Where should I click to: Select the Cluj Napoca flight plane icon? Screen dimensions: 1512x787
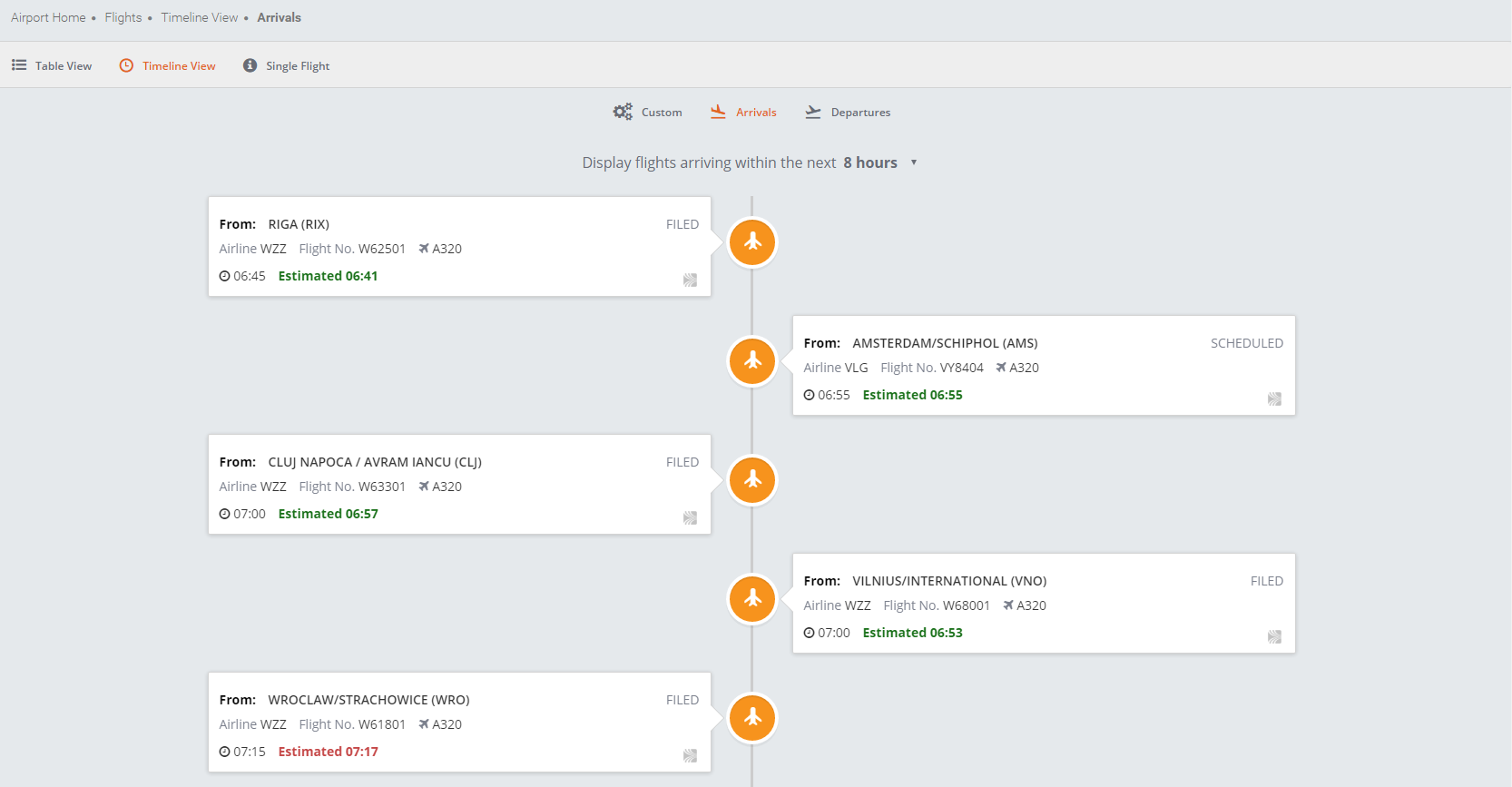[752, 480]
